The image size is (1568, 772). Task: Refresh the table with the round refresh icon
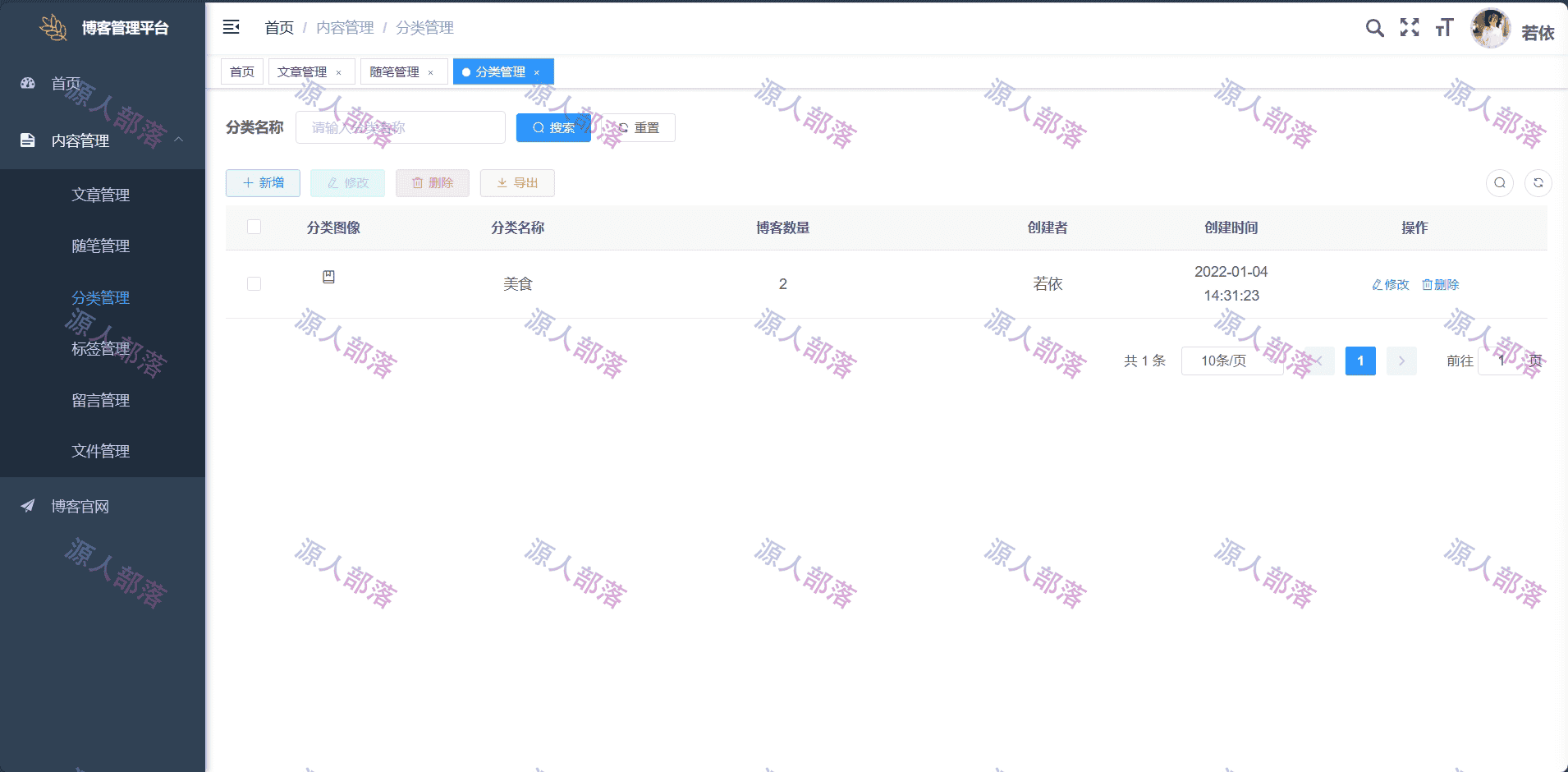[1538, 183]
